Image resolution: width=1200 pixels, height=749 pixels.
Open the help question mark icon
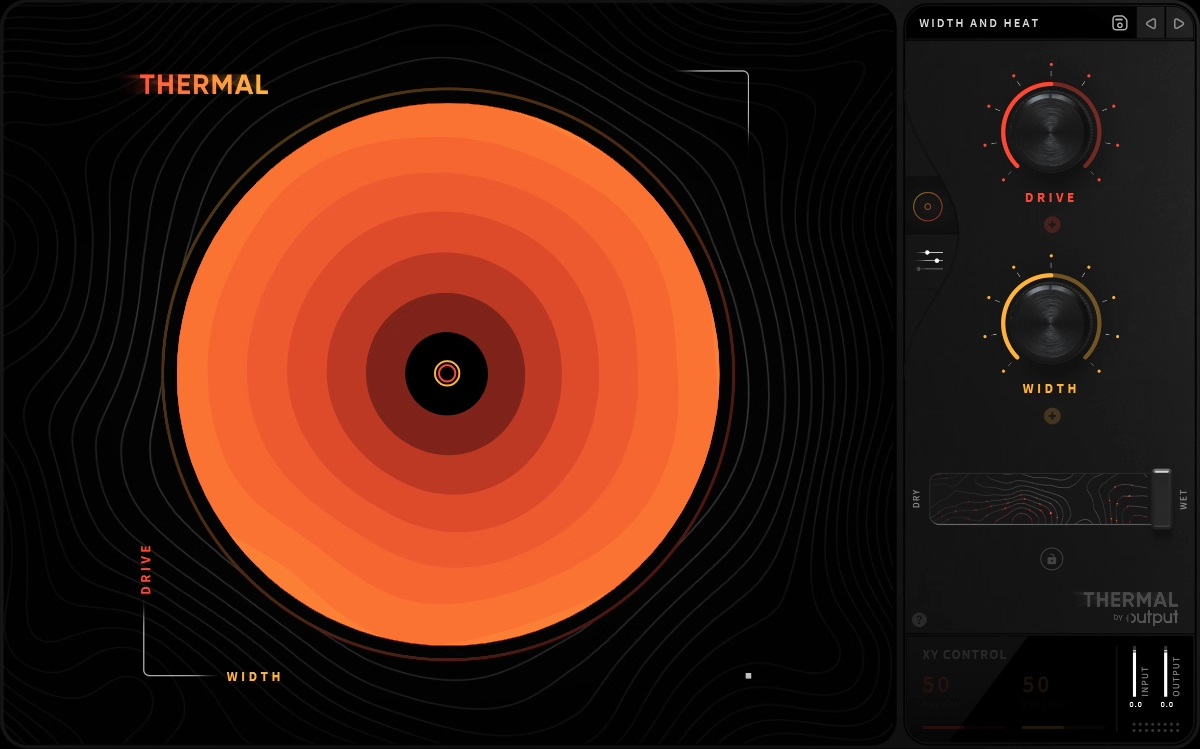tap(919, 620)
